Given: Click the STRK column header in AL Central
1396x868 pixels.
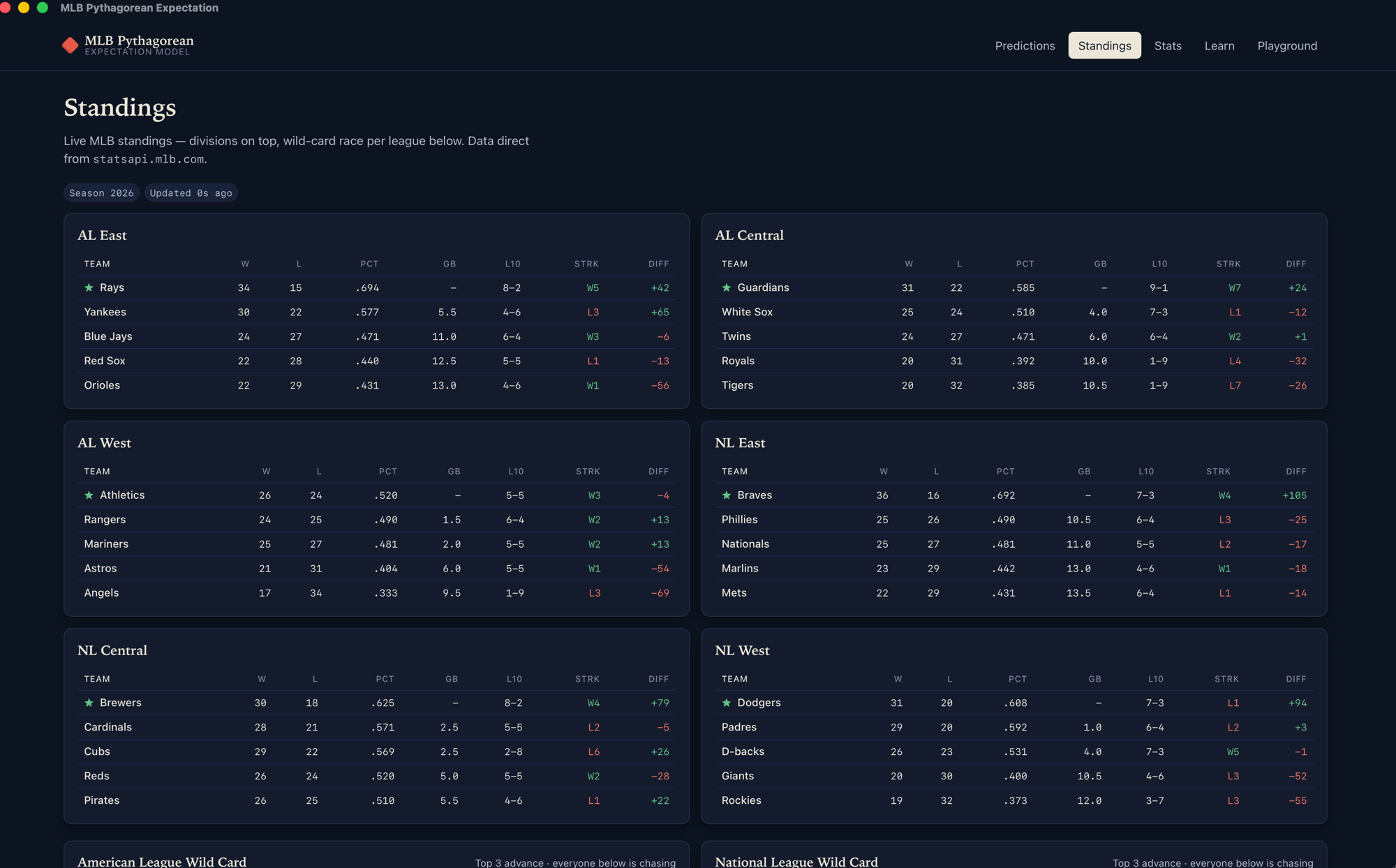Looking at the screenshot, I should (1228, 264).
